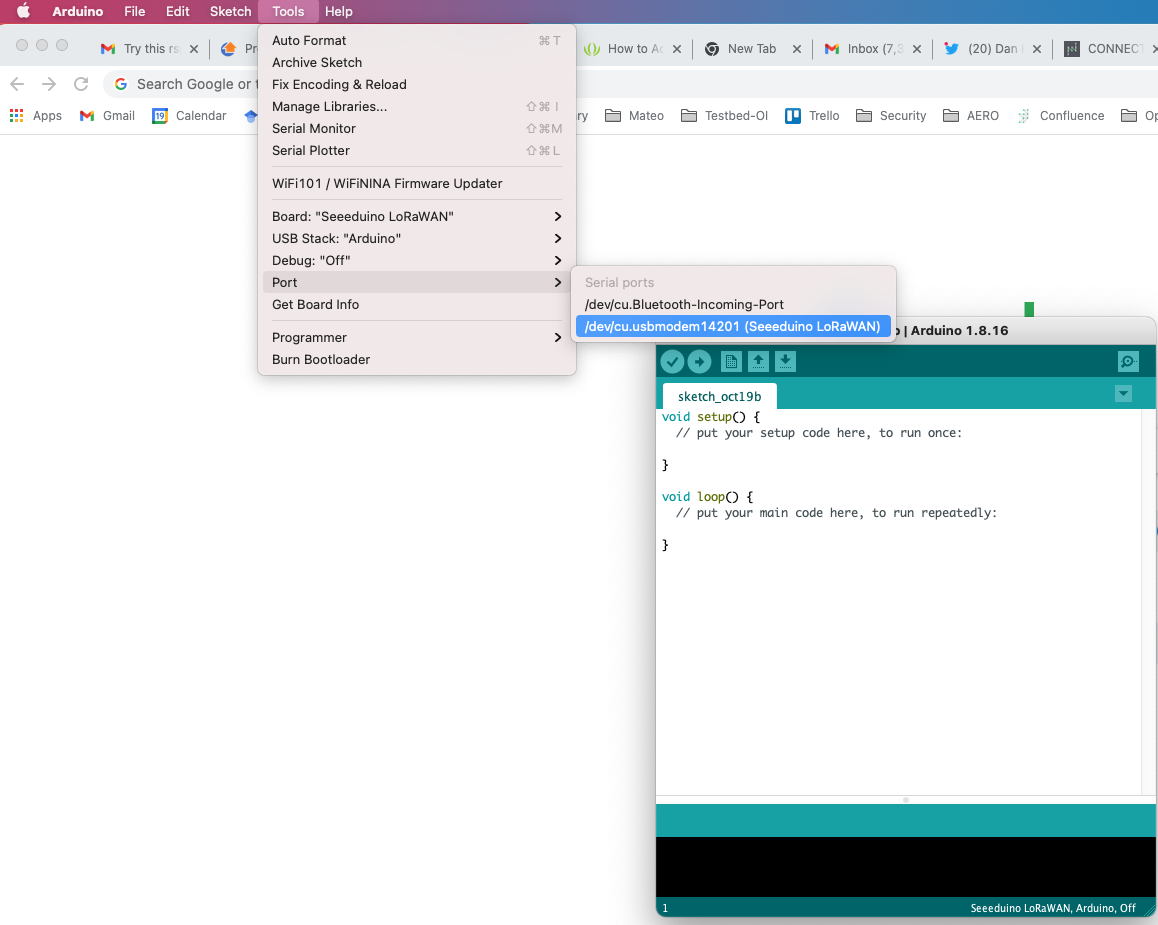The image size is (1158, 925).
Task: Click the Trello bookmark icon
Action: (x=793, y=116)
